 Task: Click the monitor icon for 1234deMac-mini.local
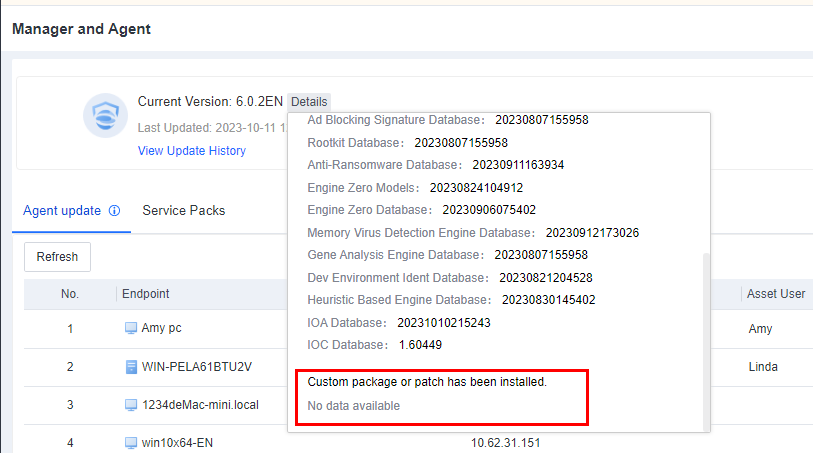pyautogui.click(x=130, y=405)
